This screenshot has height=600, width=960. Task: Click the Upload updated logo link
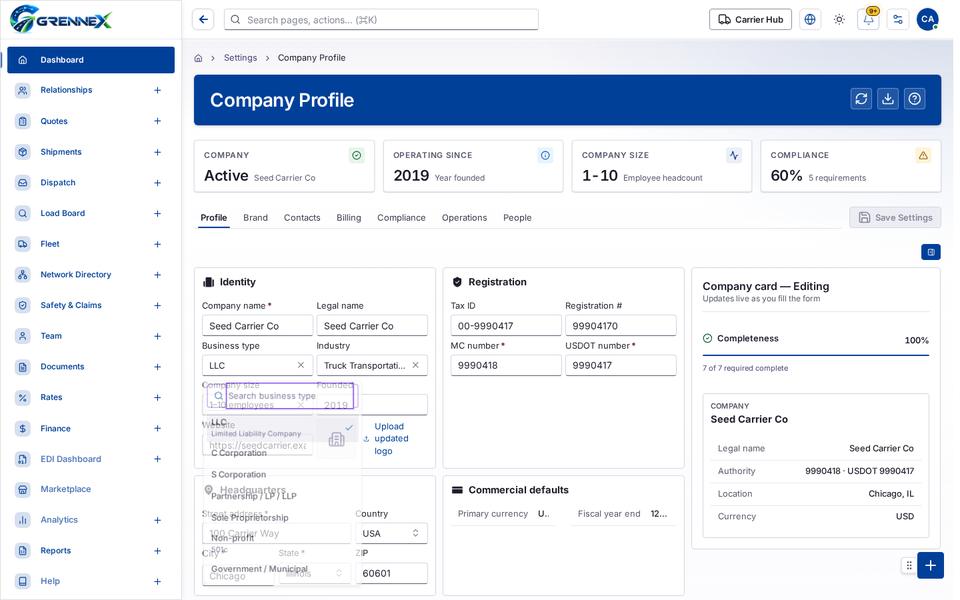(386, 439)
